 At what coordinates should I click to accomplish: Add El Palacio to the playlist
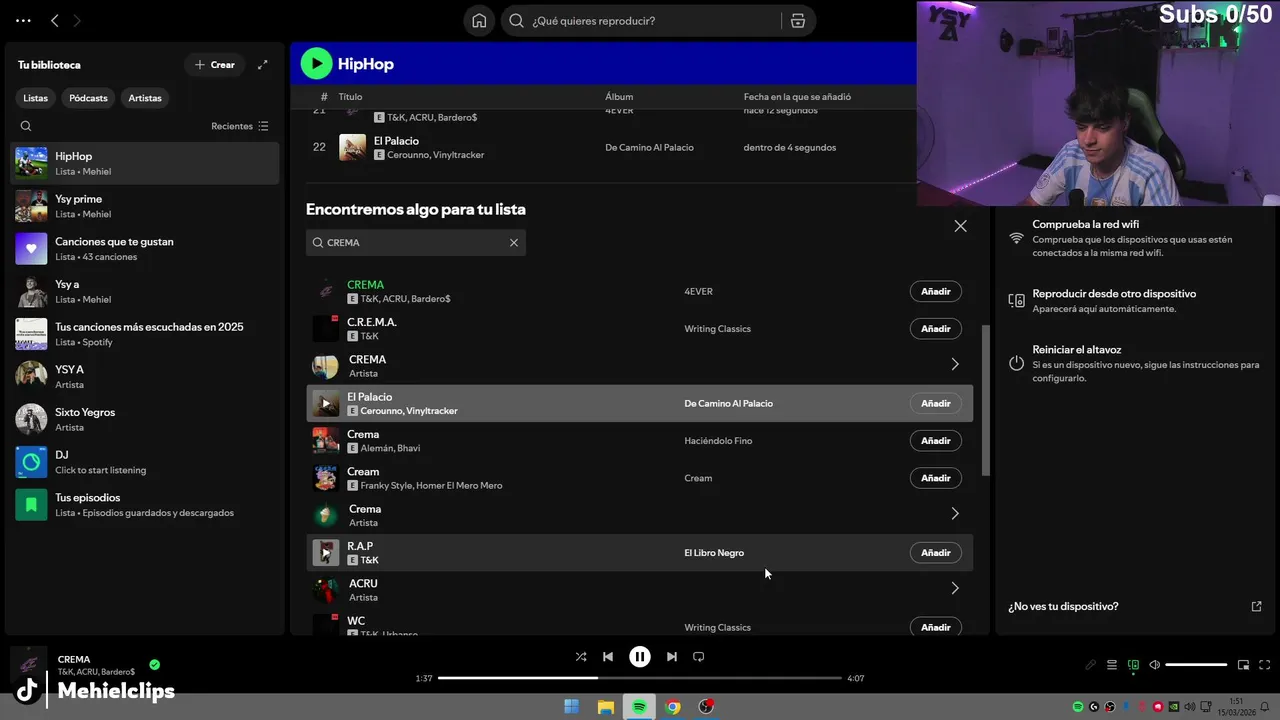[936, 403]
